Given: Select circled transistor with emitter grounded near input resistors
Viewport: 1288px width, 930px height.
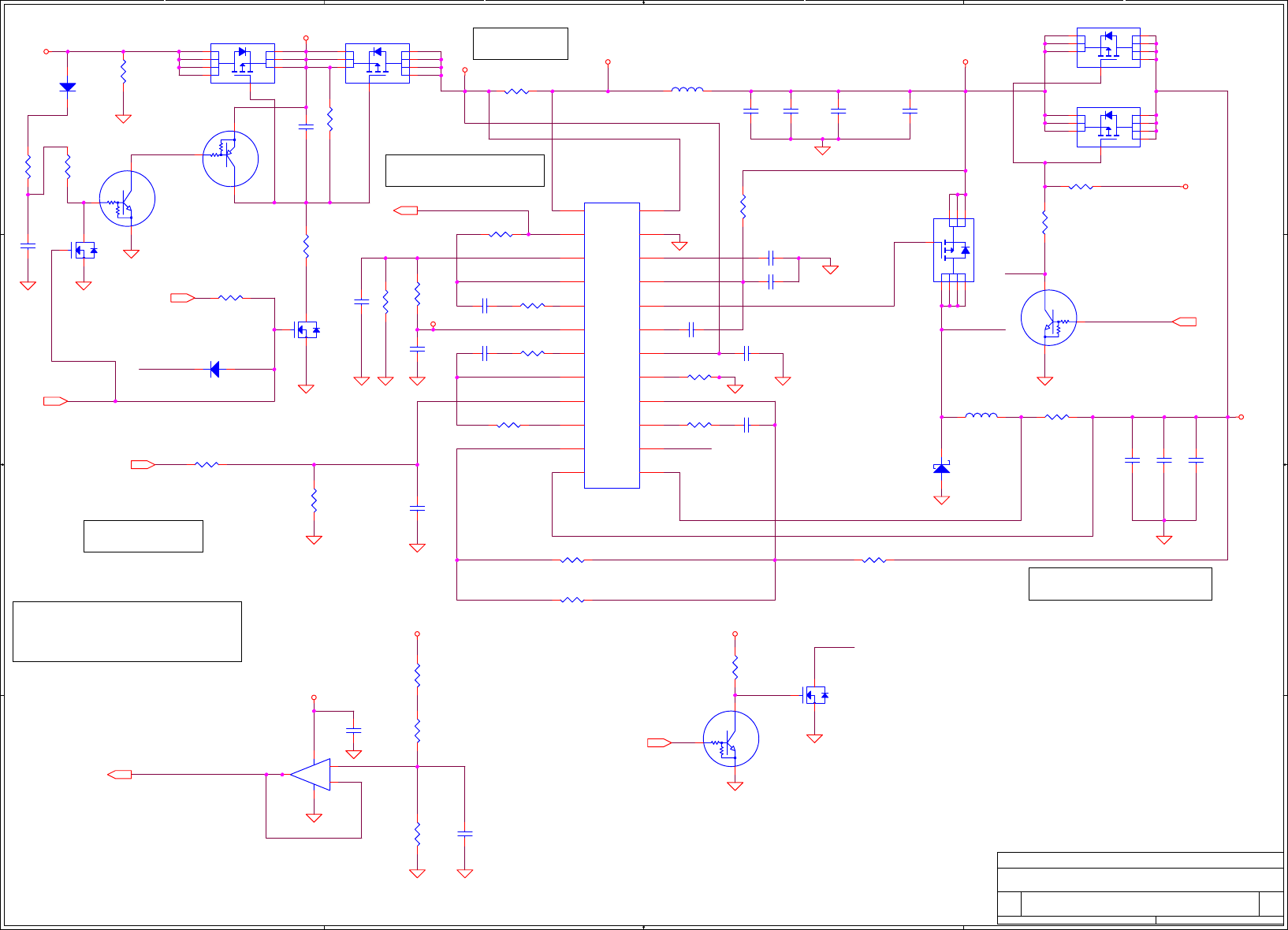Looking at the screenshot, I should point(127,199).
